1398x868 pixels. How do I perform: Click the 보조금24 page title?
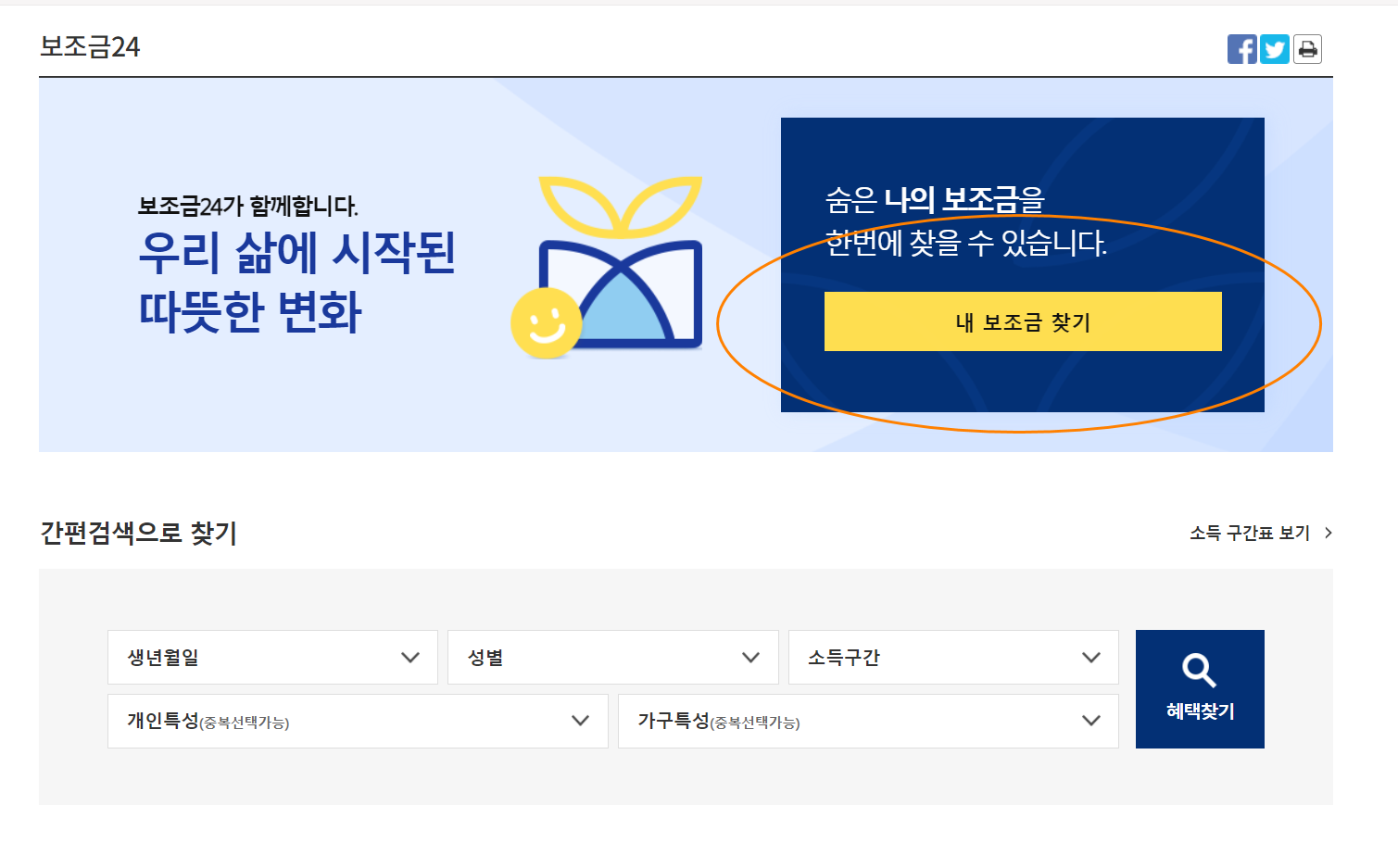coord(90,46)
